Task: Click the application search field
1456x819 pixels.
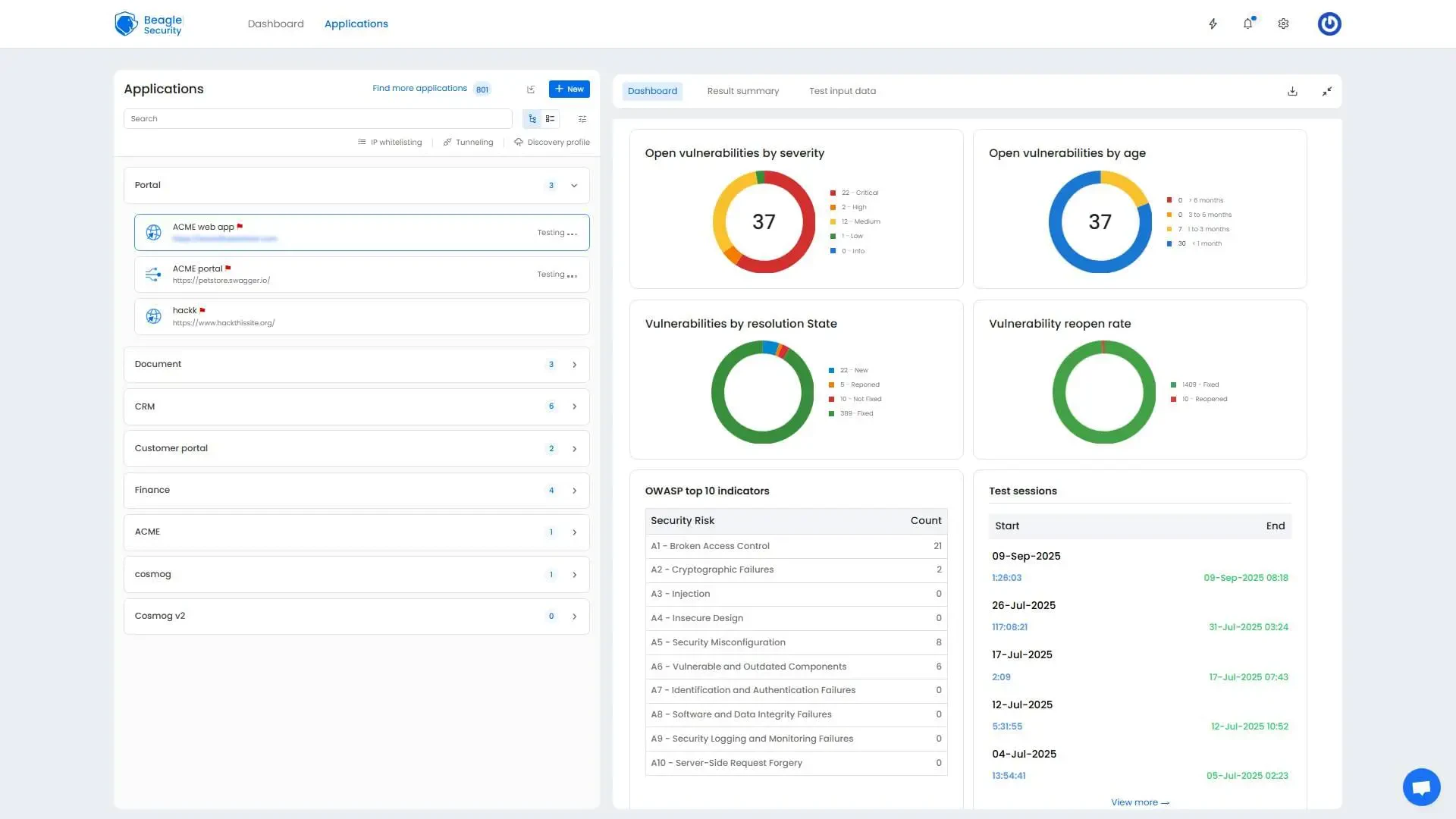Action: (318, 118)
